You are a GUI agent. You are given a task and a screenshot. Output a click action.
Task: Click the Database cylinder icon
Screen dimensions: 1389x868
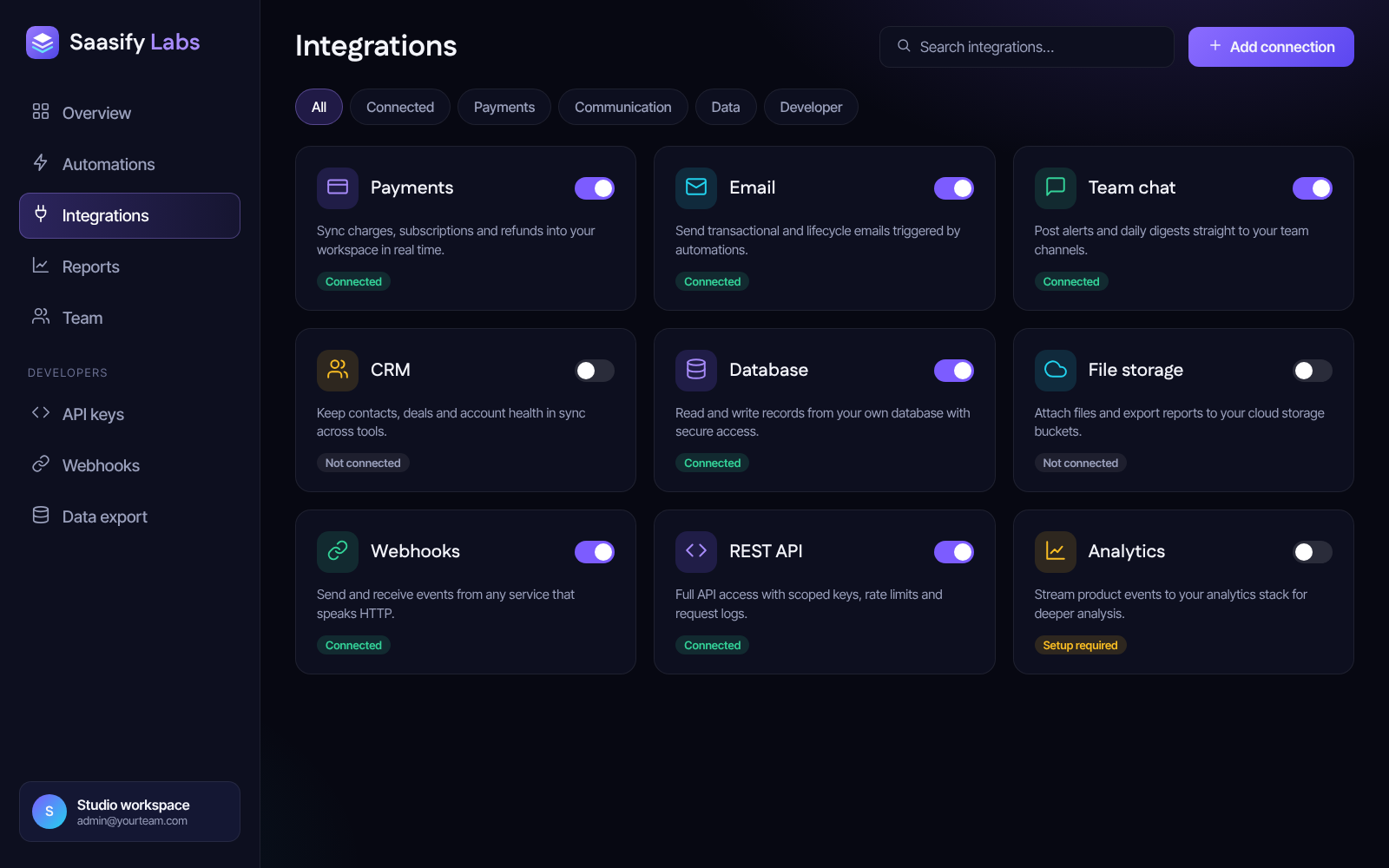coord(696,370)
